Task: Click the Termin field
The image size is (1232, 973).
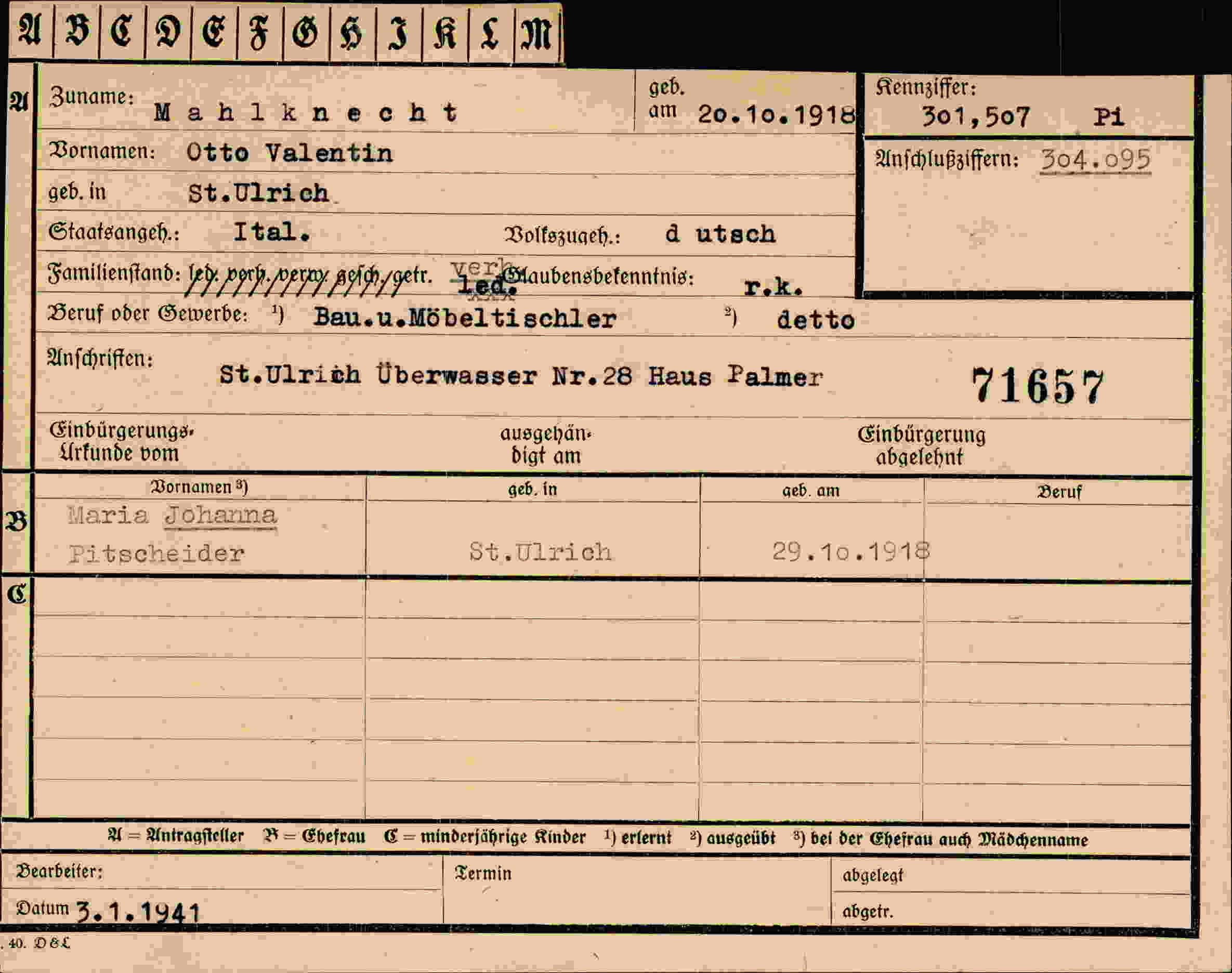Action: point(637,891)
